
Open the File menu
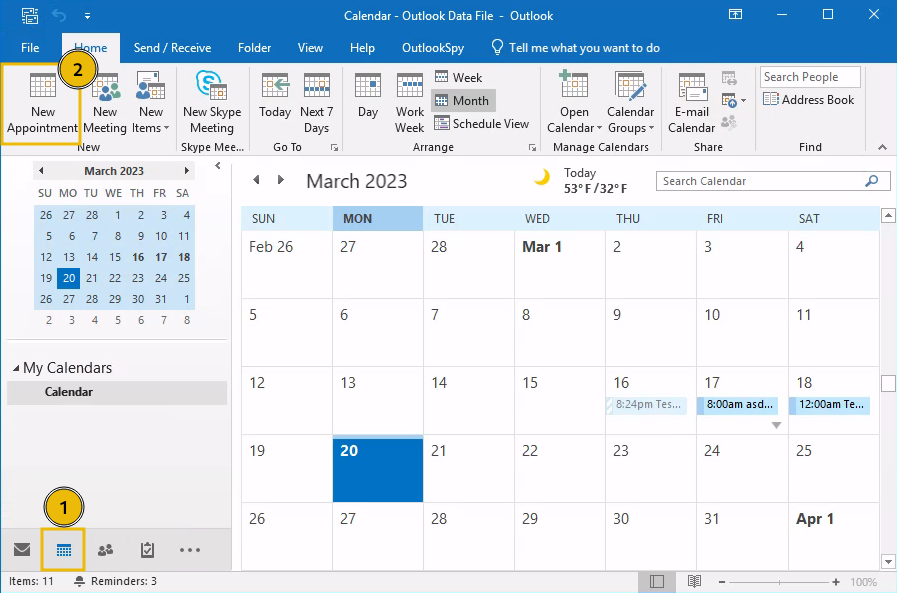click(30, 47)
